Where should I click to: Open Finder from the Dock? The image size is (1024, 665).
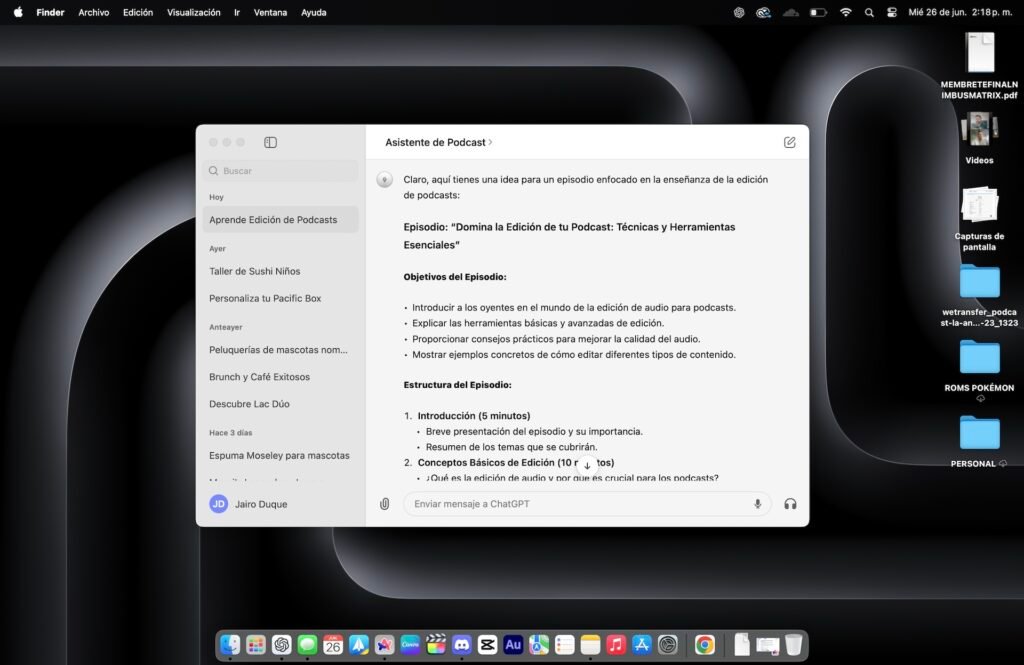coord(230,645)
